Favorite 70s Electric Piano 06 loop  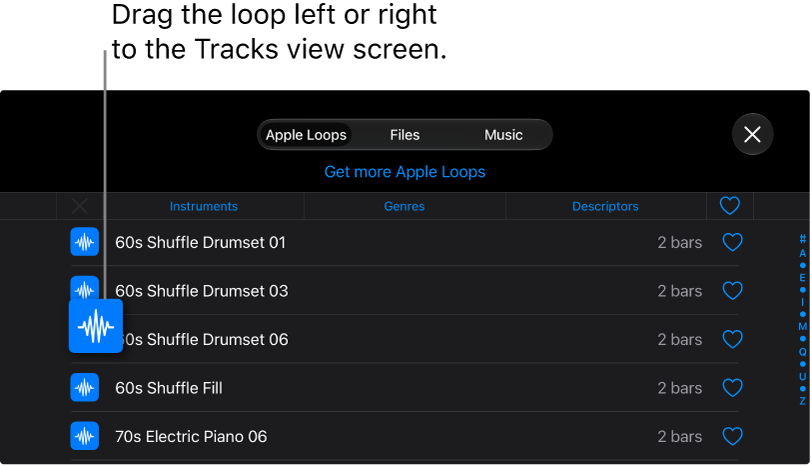tap(732, 436)
